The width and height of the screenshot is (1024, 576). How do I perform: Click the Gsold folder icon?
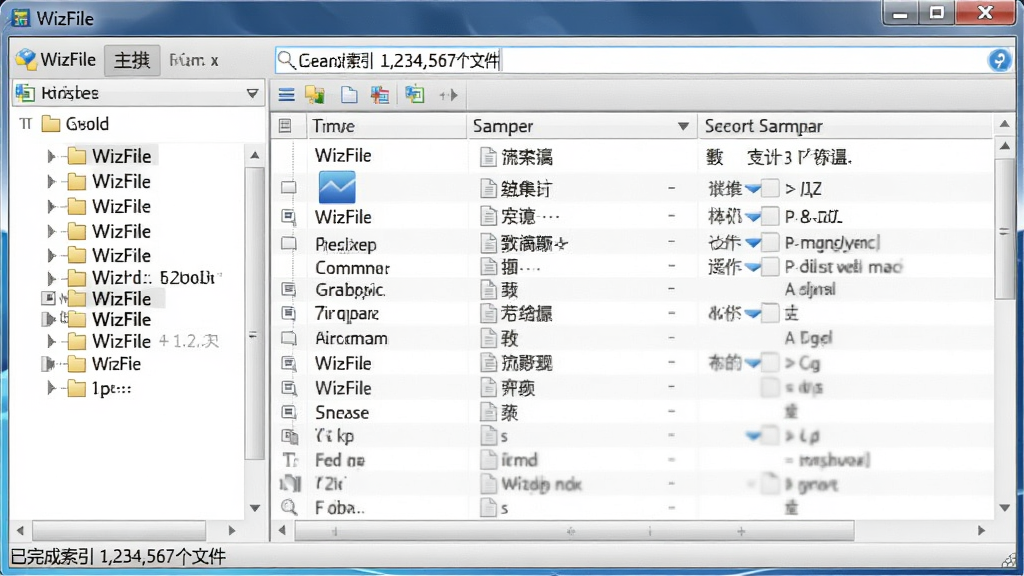(51, 123)
